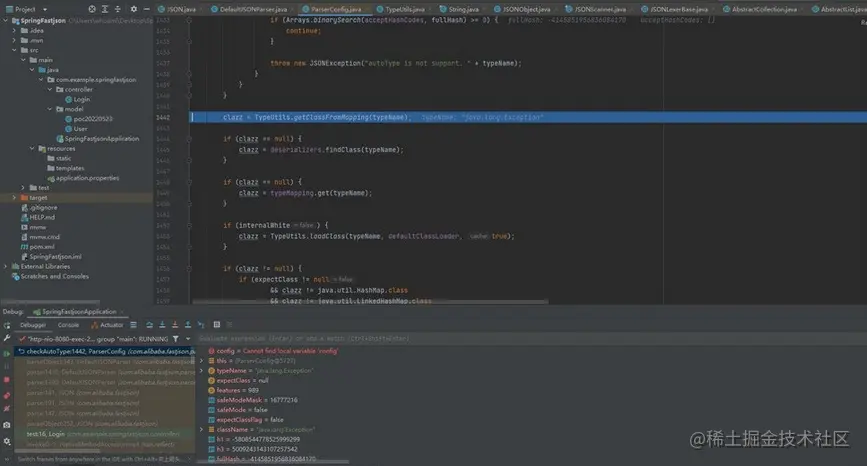Collapse the model package
The height and width of the screenshot is (466, 867).
pyautogui.click(x=50, y=109)
